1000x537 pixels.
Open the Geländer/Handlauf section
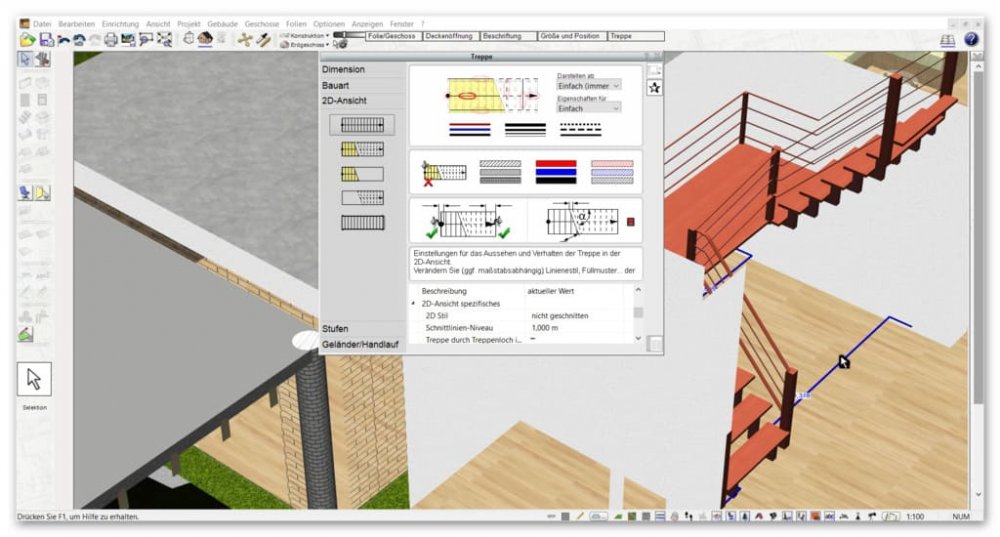(x=360, y=344)
